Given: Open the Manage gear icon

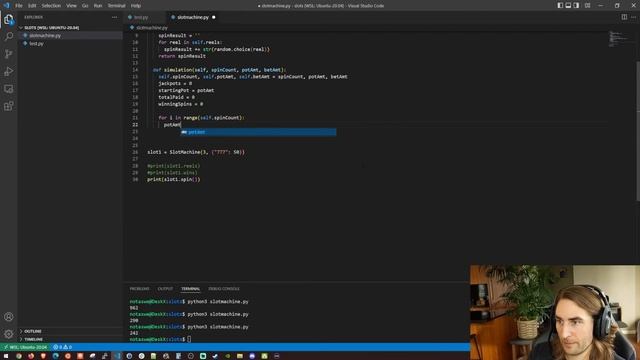Looking at the screenshot, I should [9, 334].
